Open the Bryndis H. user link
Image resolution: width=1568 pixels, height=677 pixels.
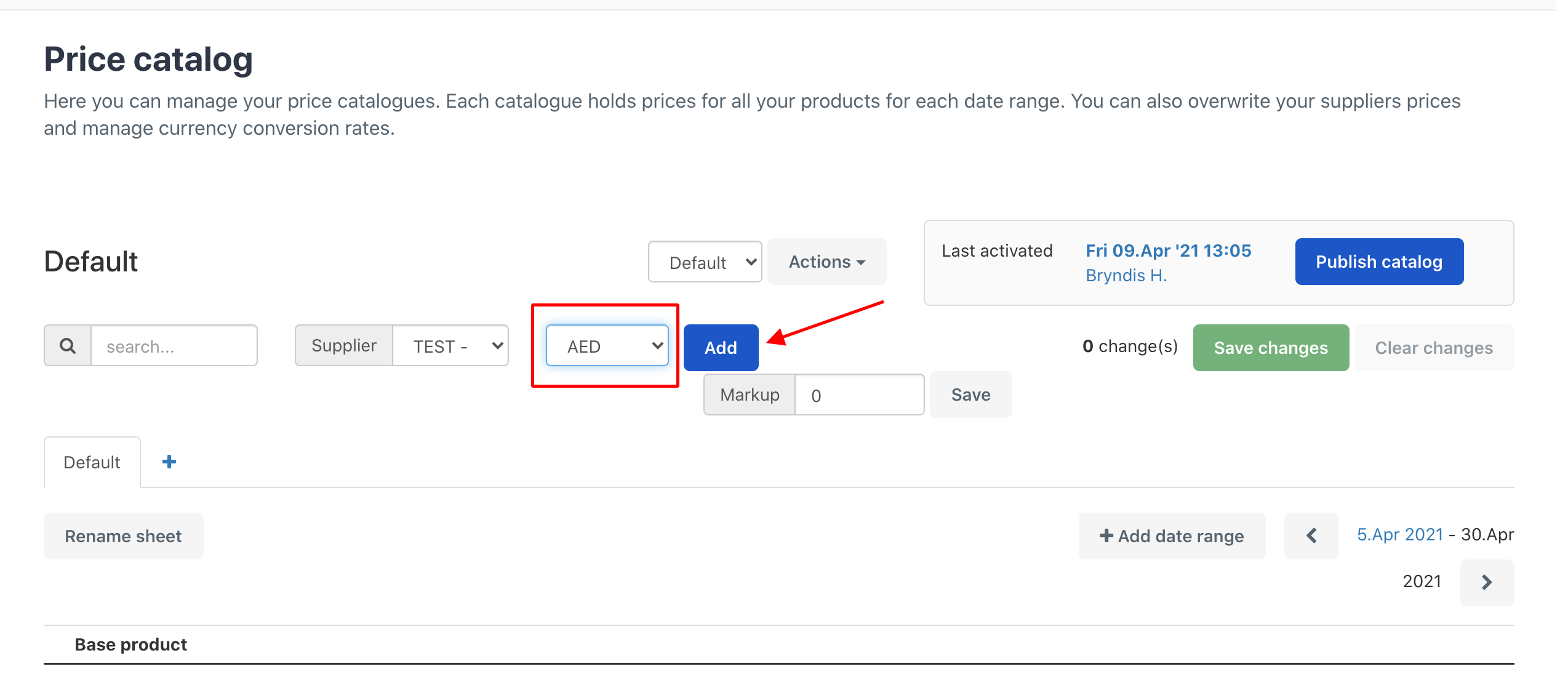point(1126,275)
